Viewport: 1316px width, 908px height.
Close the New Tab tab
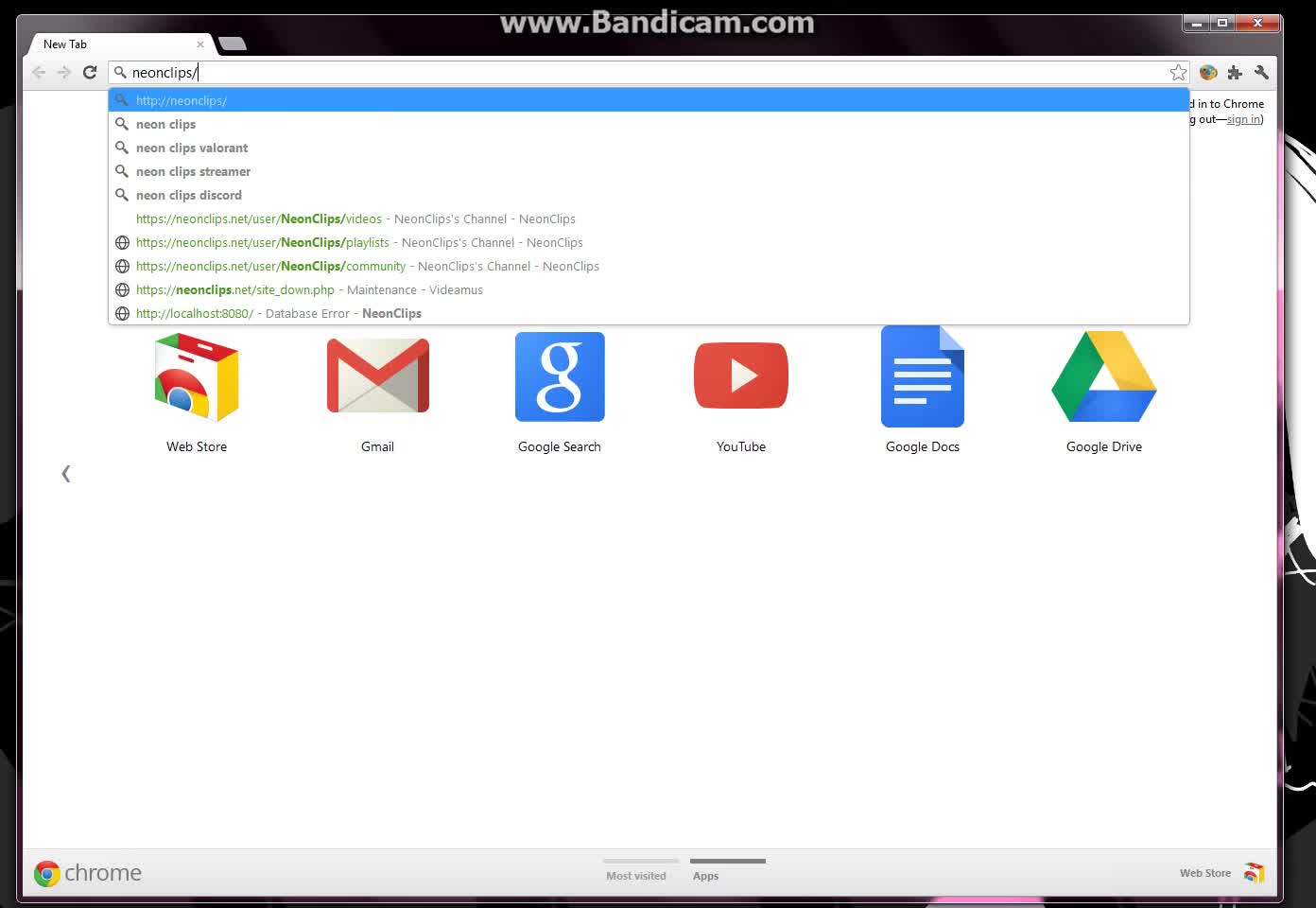200,44
